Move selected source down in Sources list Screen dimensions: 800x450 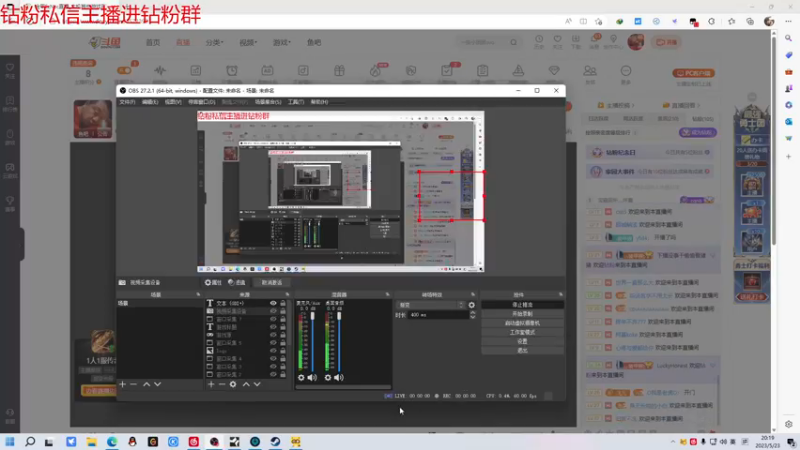coord(257,384)
